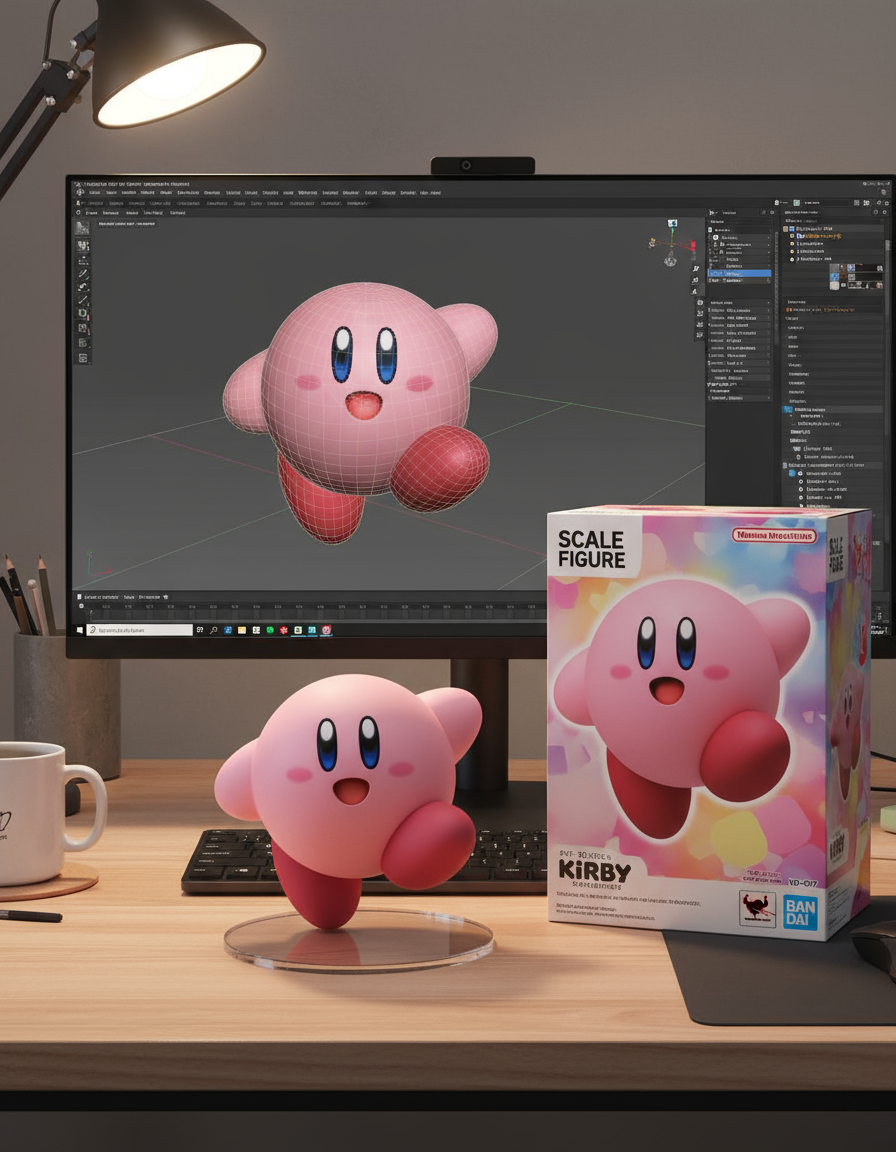Click the top handle of the viewport gizmo
The height and width of the screenshot is (1152, 896).
click(672, 223)
